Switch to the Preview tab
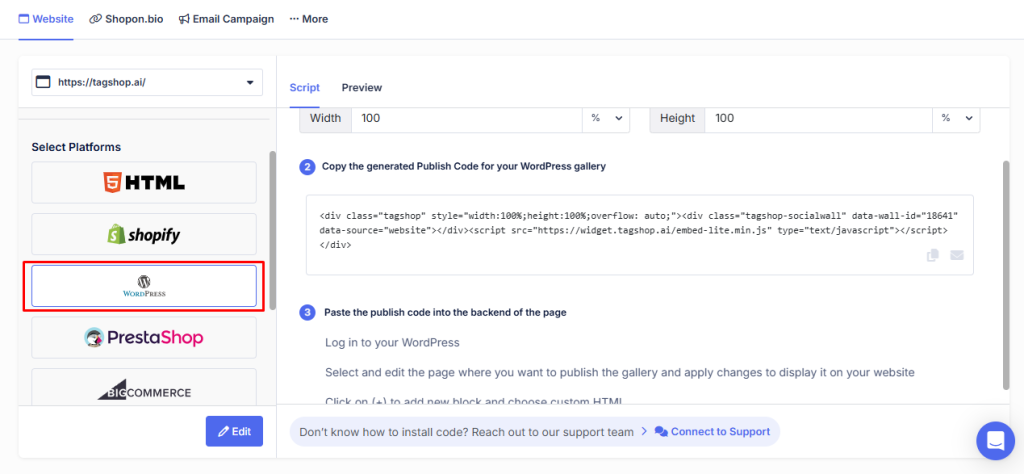 [x=362, y=87]
